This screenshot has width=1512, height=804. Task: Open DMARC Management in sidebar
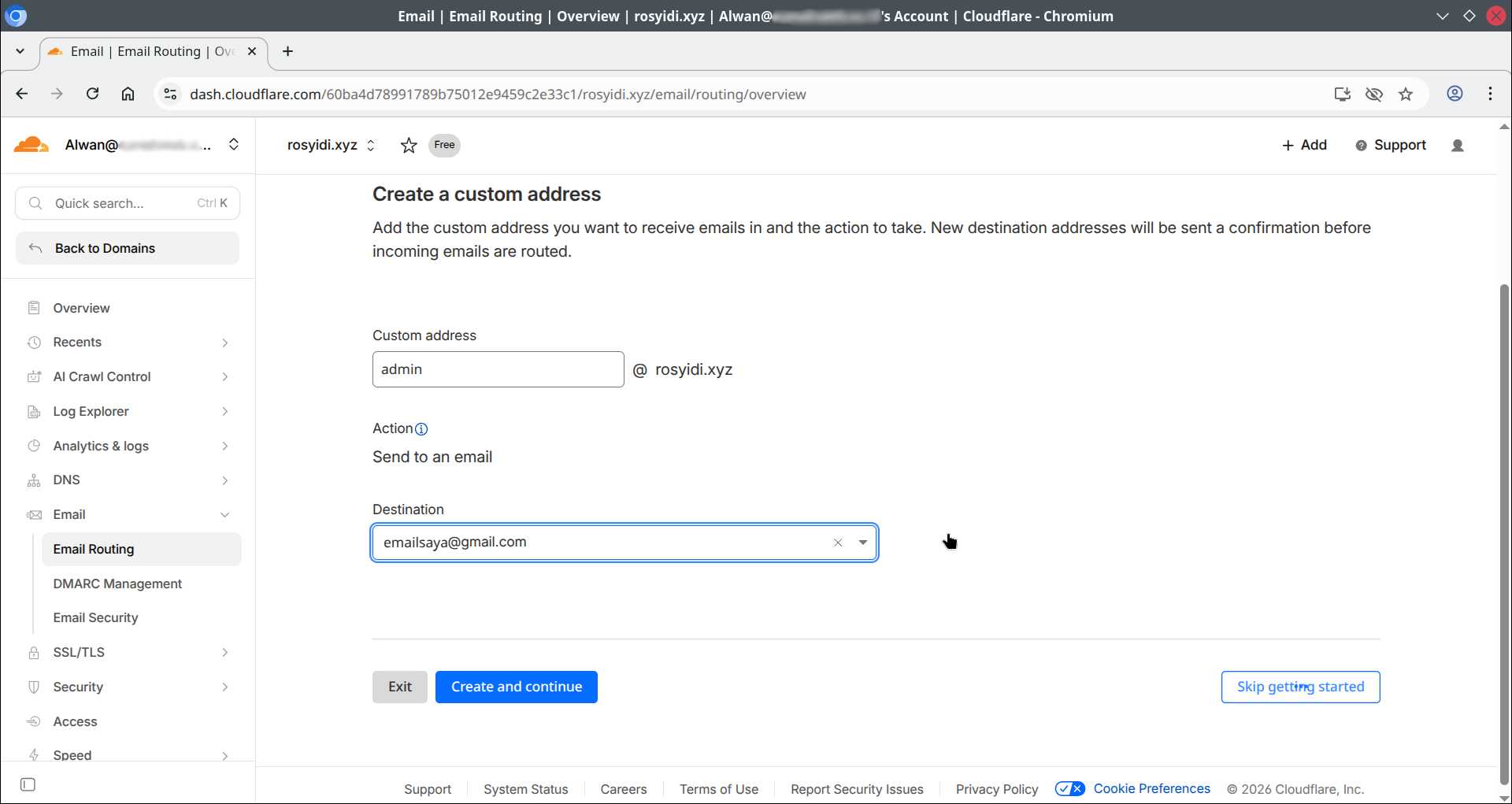tap(117, 584)
